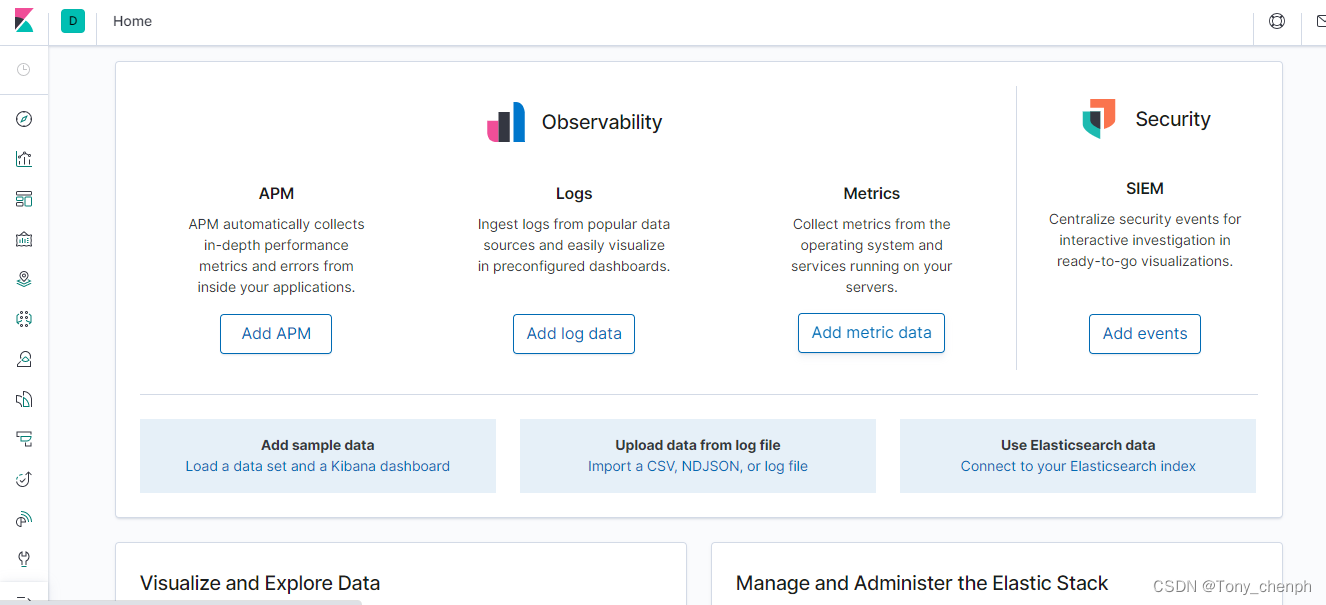This screenshot has width=1326, height=605.
Task: Click the Add events button
Action: [x=1145, y=334]
